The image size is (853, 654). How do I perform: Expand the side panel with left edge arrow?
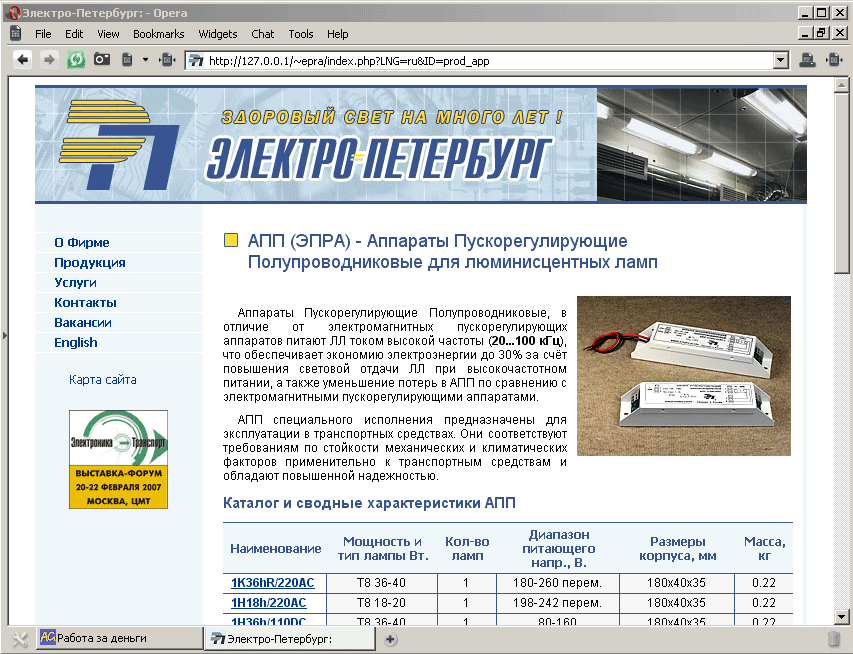pos(4,336)
